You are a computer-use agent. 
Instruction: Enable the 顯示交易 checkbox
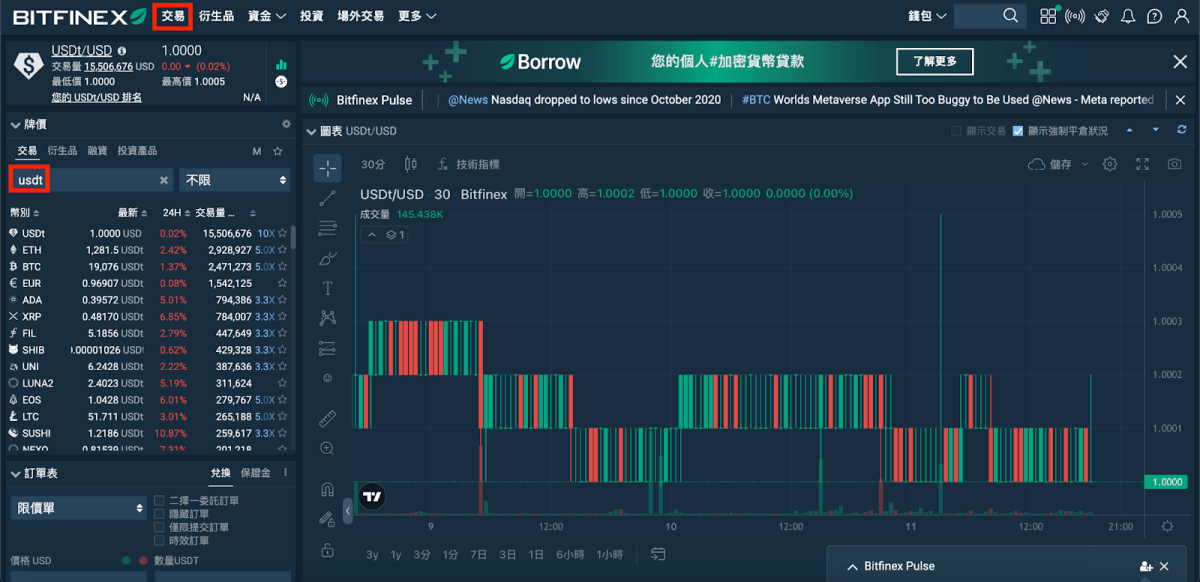tap(956, 131)
